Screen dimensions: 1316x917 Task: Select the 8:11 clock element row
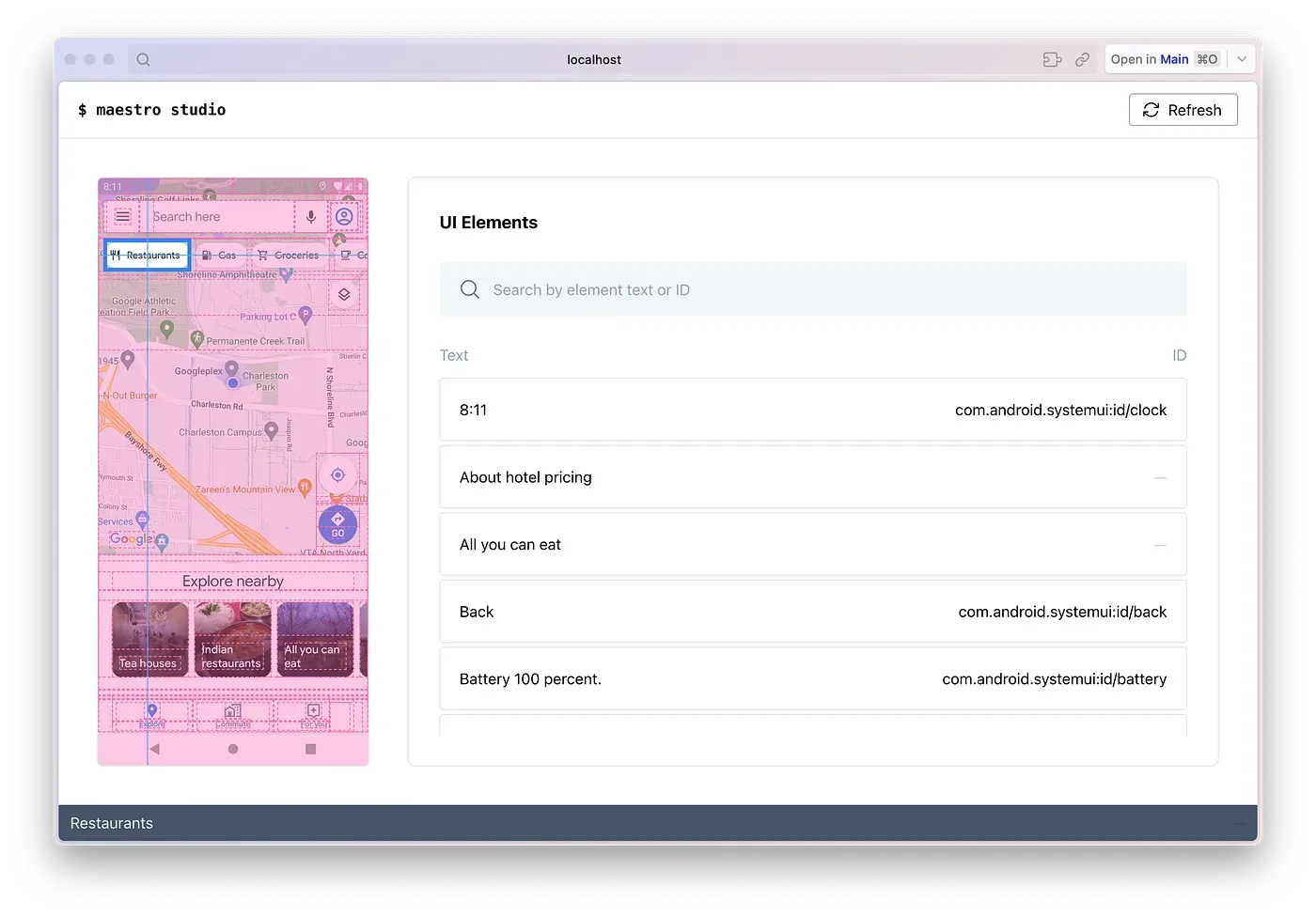click(x=813, y=410)
